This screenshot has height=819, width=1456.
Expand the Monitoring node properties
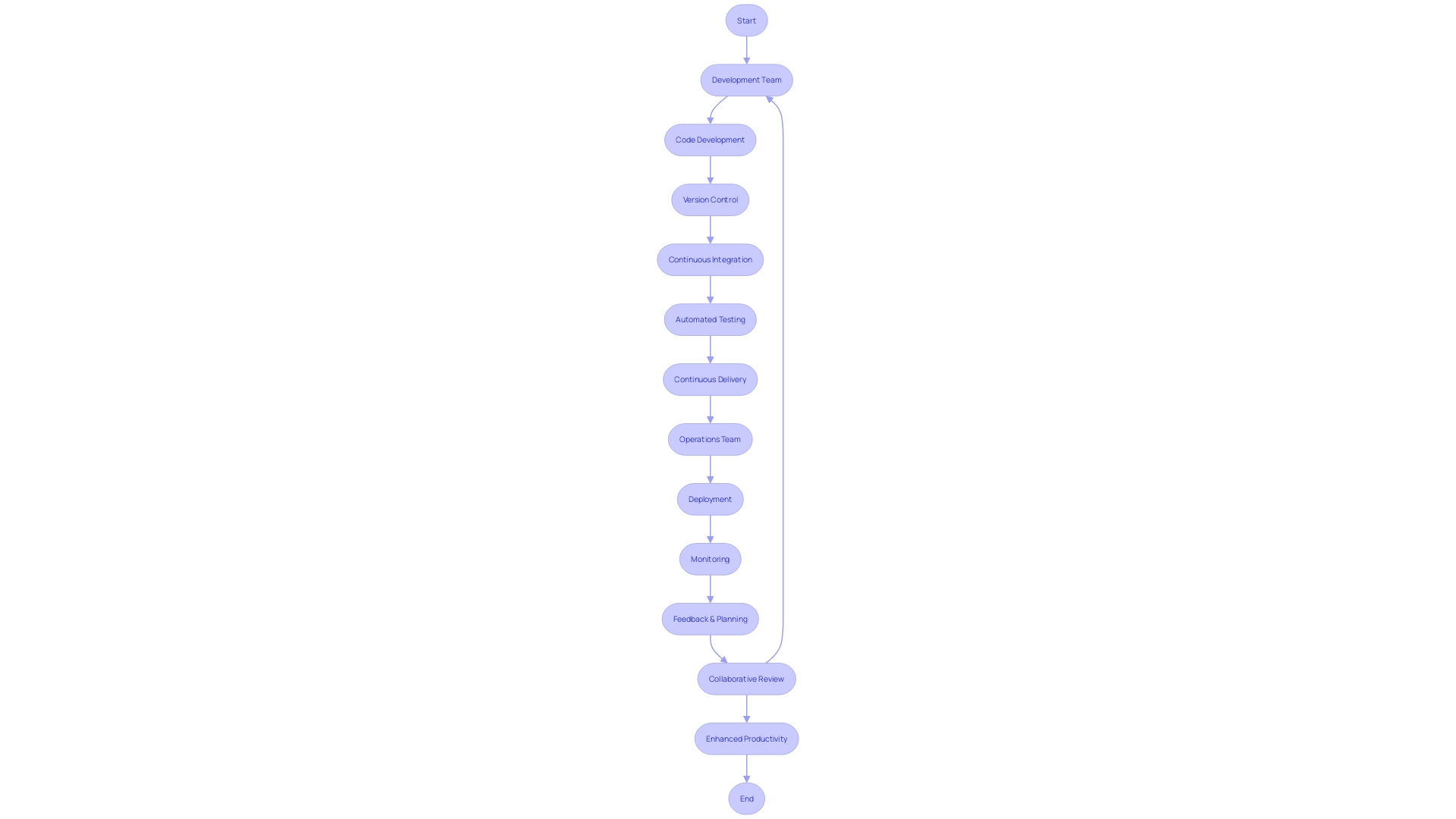[710, 558]
